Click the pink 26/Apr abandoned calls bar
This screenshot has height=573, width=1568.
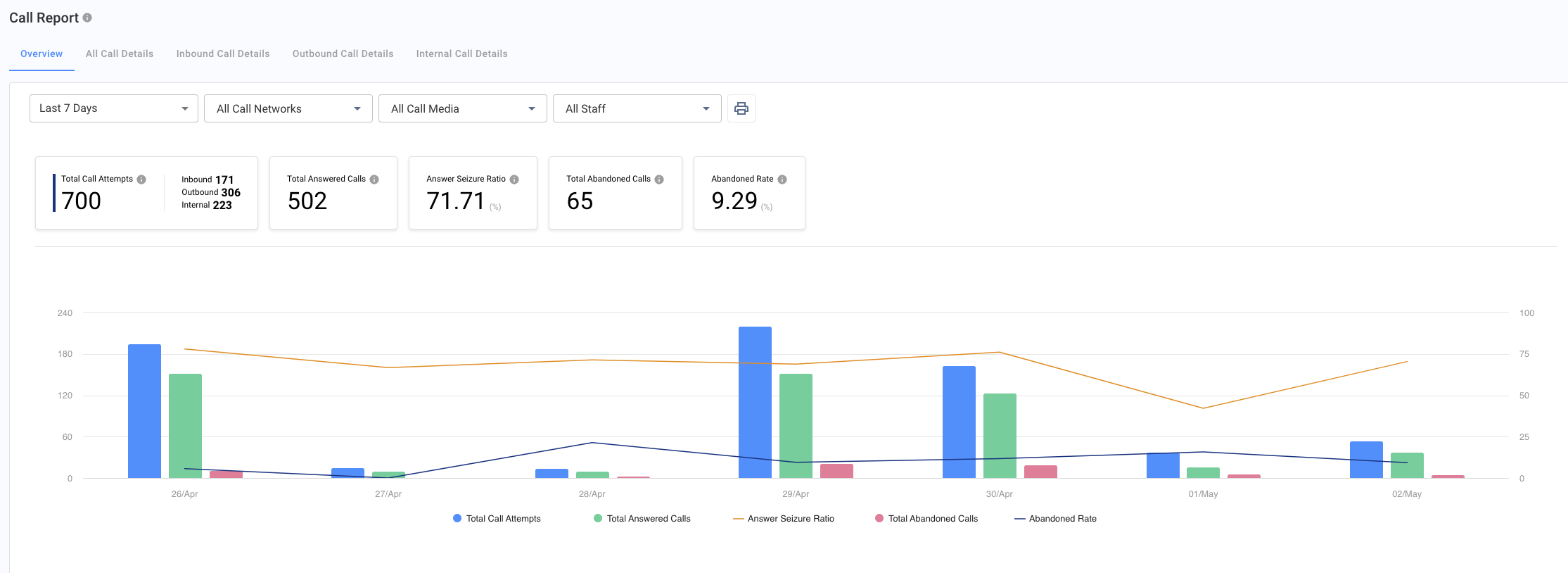click(x=226, y=474)
